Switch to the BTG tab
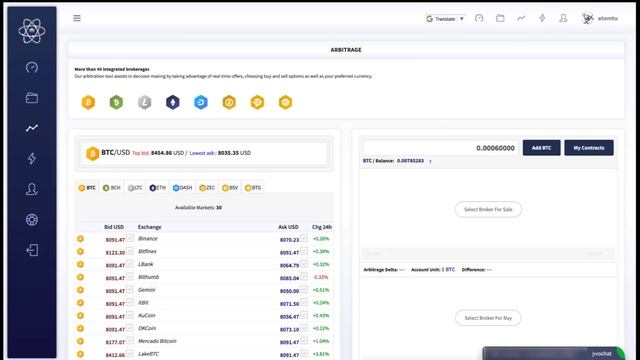Image resolution: width=640 pixels, height=360 pixels. point(253,188)
